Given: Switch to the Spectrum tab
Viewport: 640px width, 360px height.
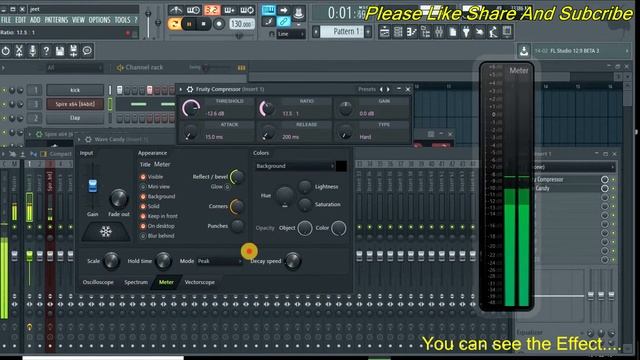Looking at the screenshot, I should click(136, 282).
